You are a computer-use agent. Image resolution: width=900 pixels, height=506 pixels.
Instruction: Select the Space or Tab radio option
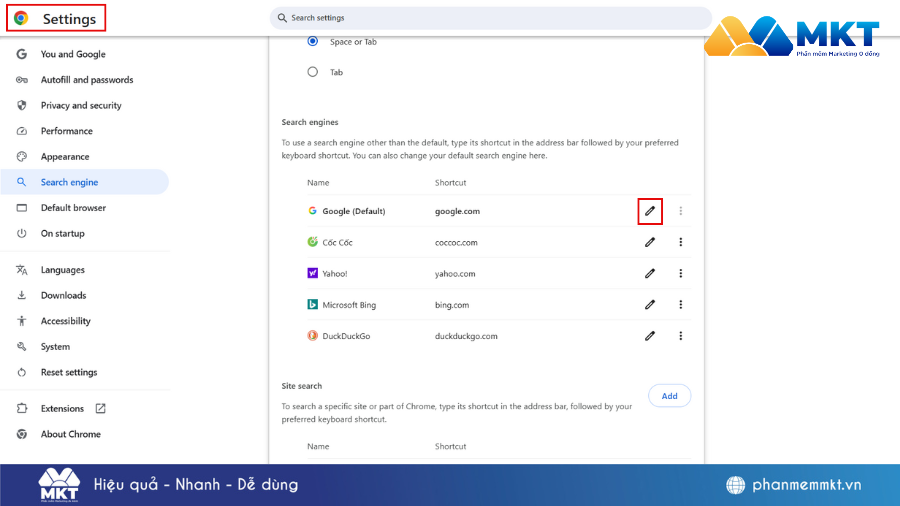click(312, 41)
